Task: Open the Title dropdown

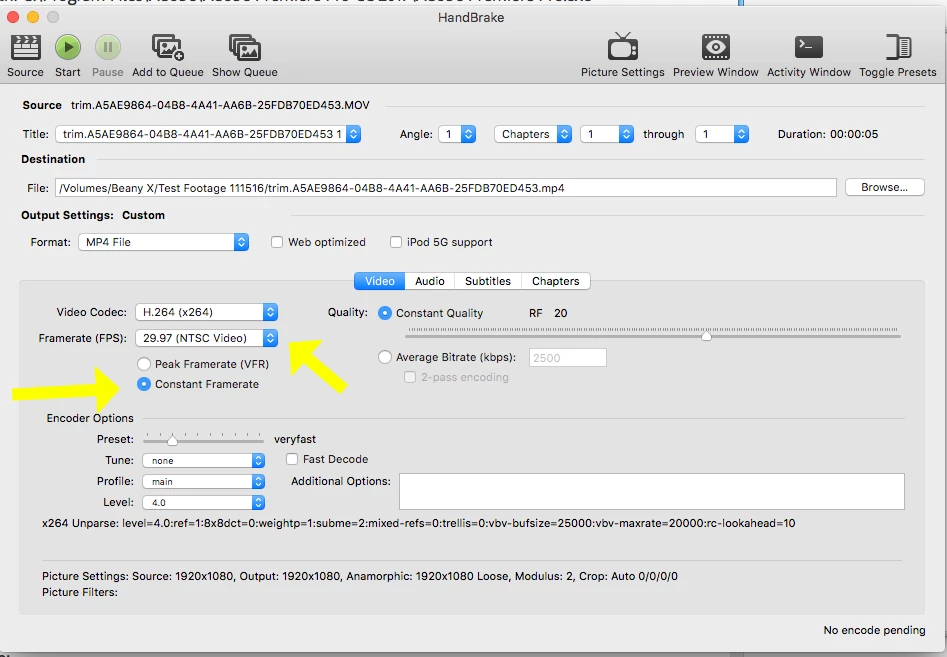Action: point(208,134)
